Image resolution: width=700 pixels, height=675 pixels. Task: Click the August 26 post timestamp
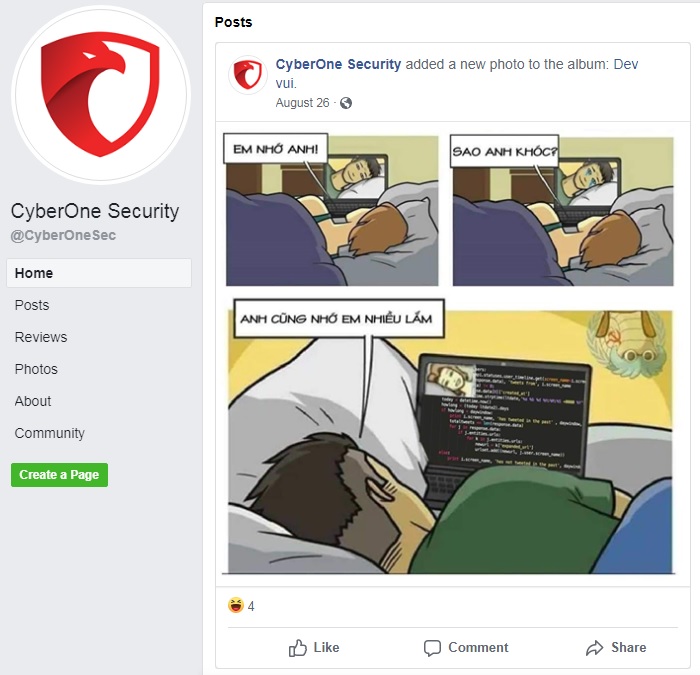coord(302,103)
